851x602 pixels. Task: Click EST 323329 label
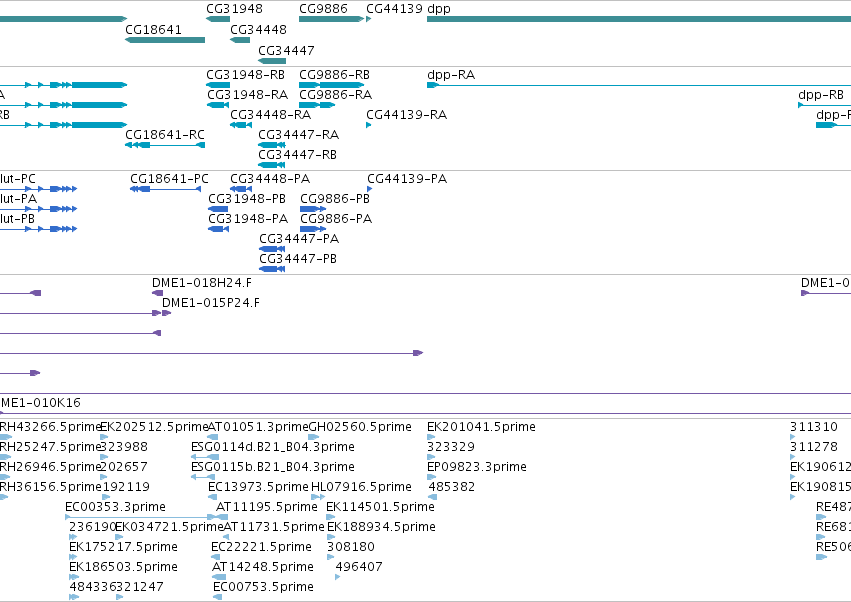tap(451, 447)
